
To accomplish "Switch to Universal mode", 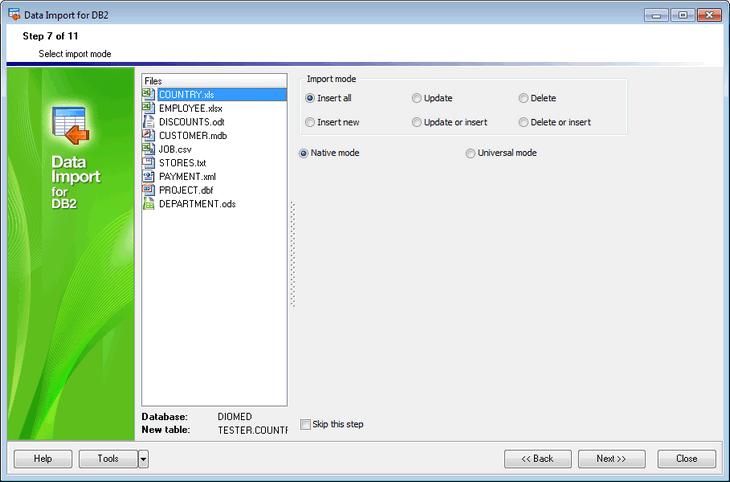I will coord(471,153).
